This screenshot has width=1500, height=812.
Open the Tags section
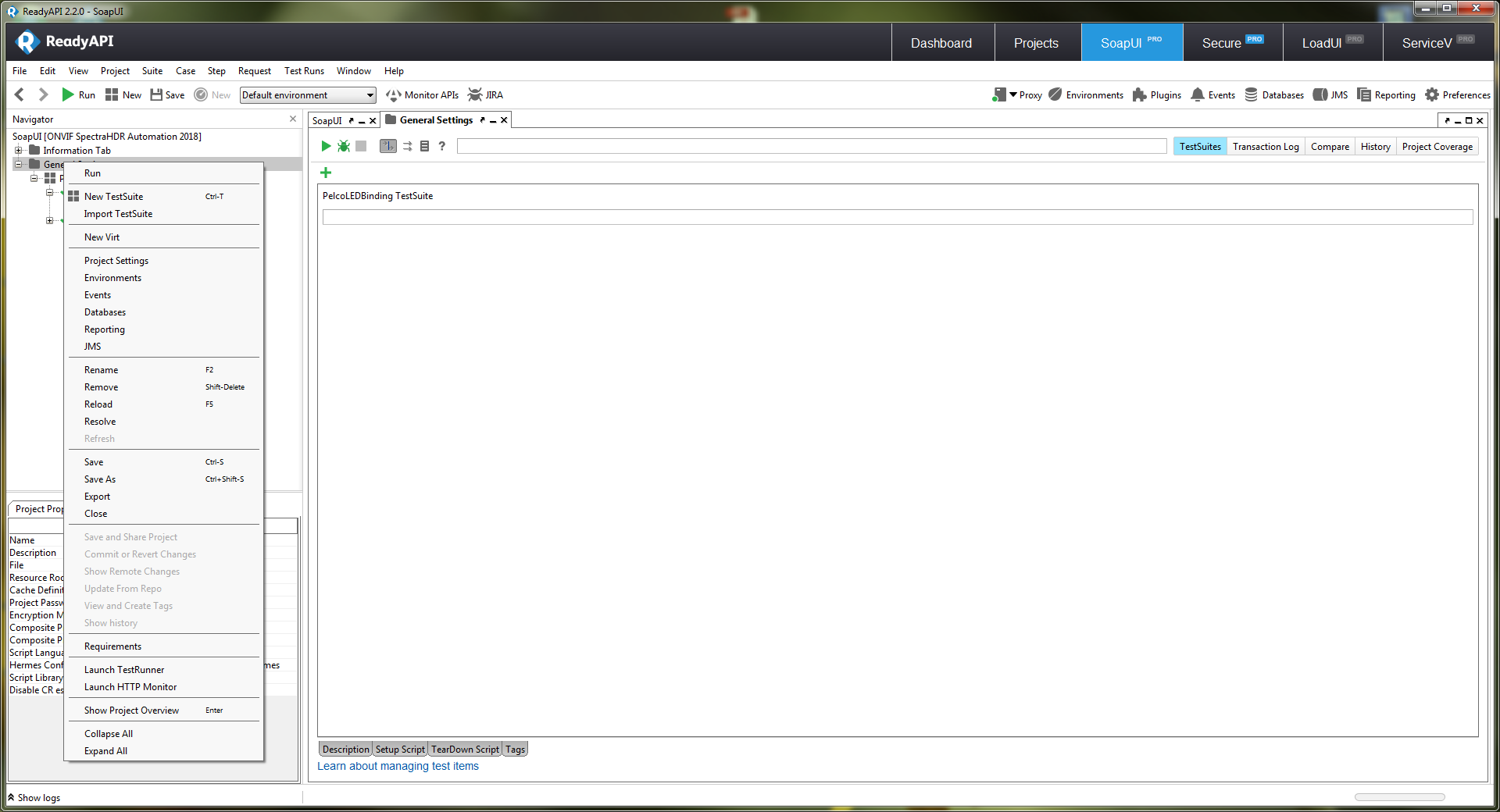click(x=515, y=750)
